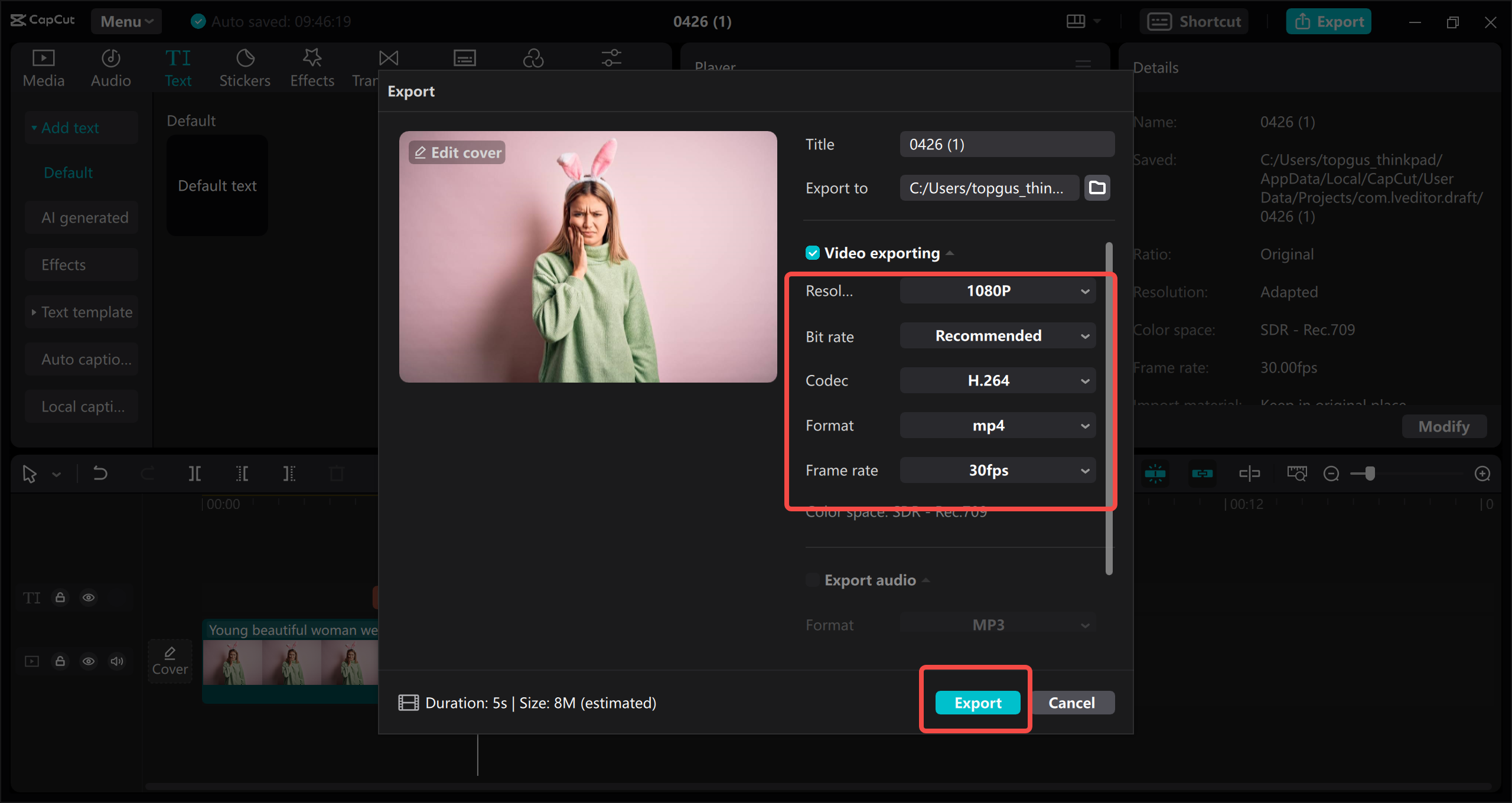The height and width of the screenshot is (803, 1512).
Task: Open the audio Format MP3 dropdown
Action: tap(998, 624)
